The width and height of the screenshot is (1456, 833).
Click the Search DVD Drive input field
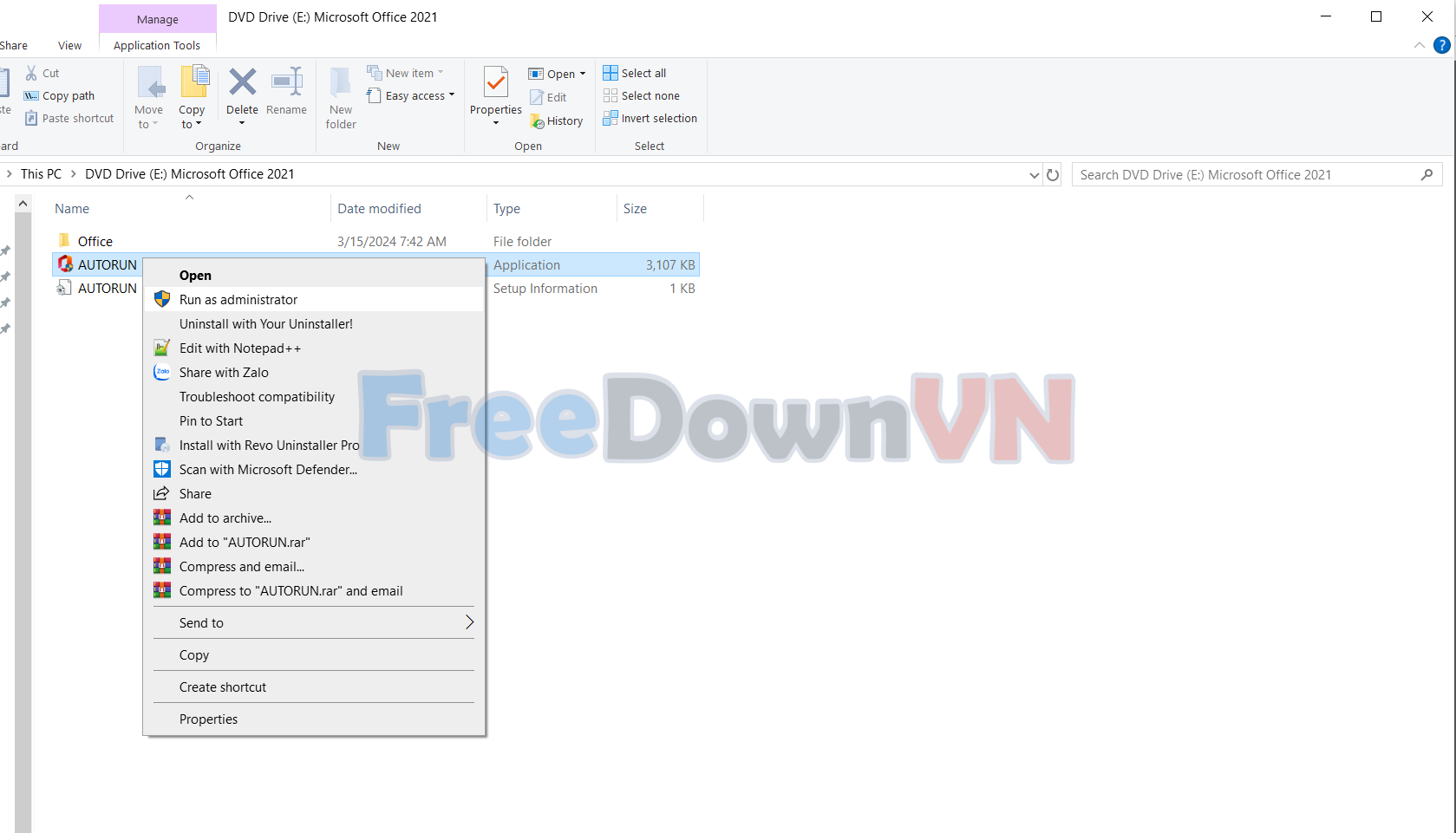pyautogui.click(x=1245, y=175)
